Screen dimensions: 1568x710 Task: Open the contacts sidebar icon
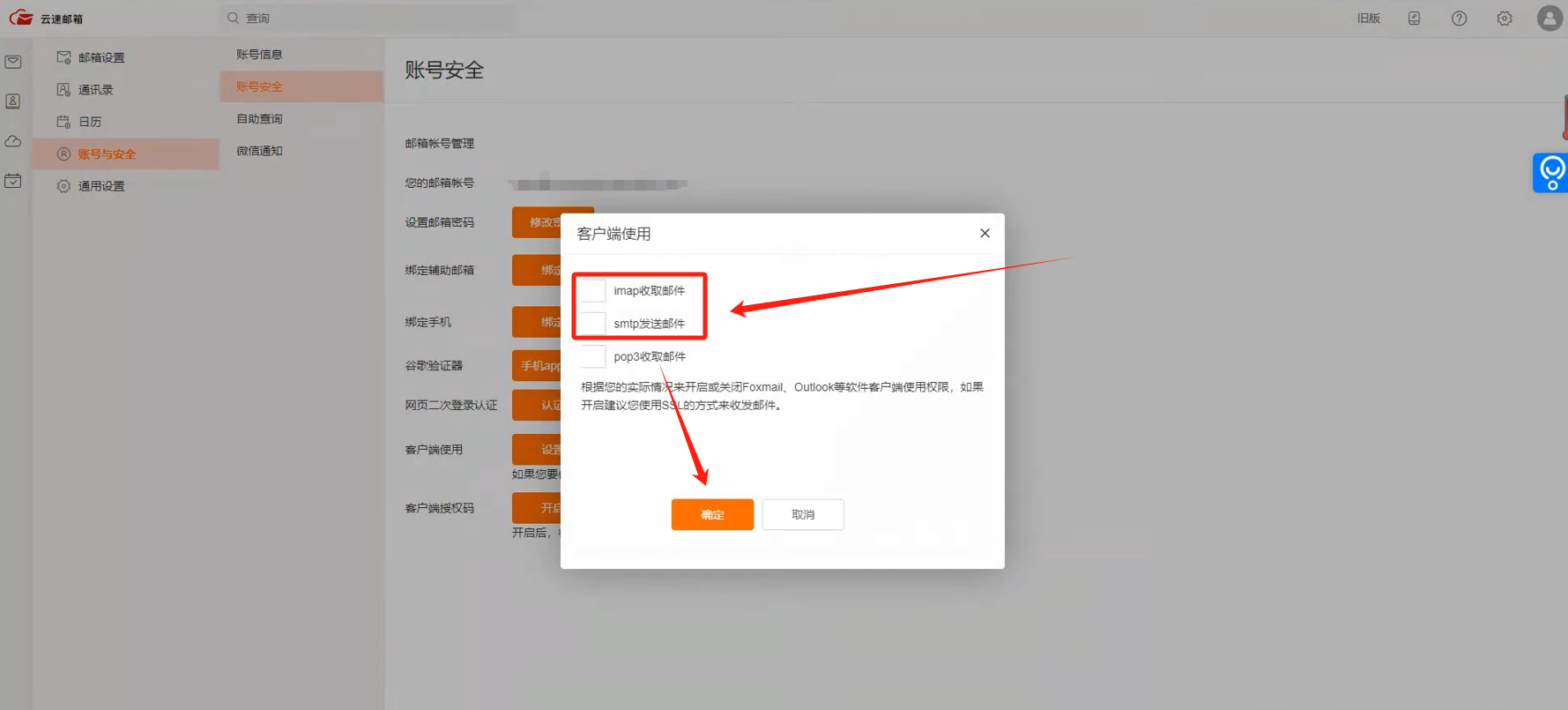pos(13,101)
